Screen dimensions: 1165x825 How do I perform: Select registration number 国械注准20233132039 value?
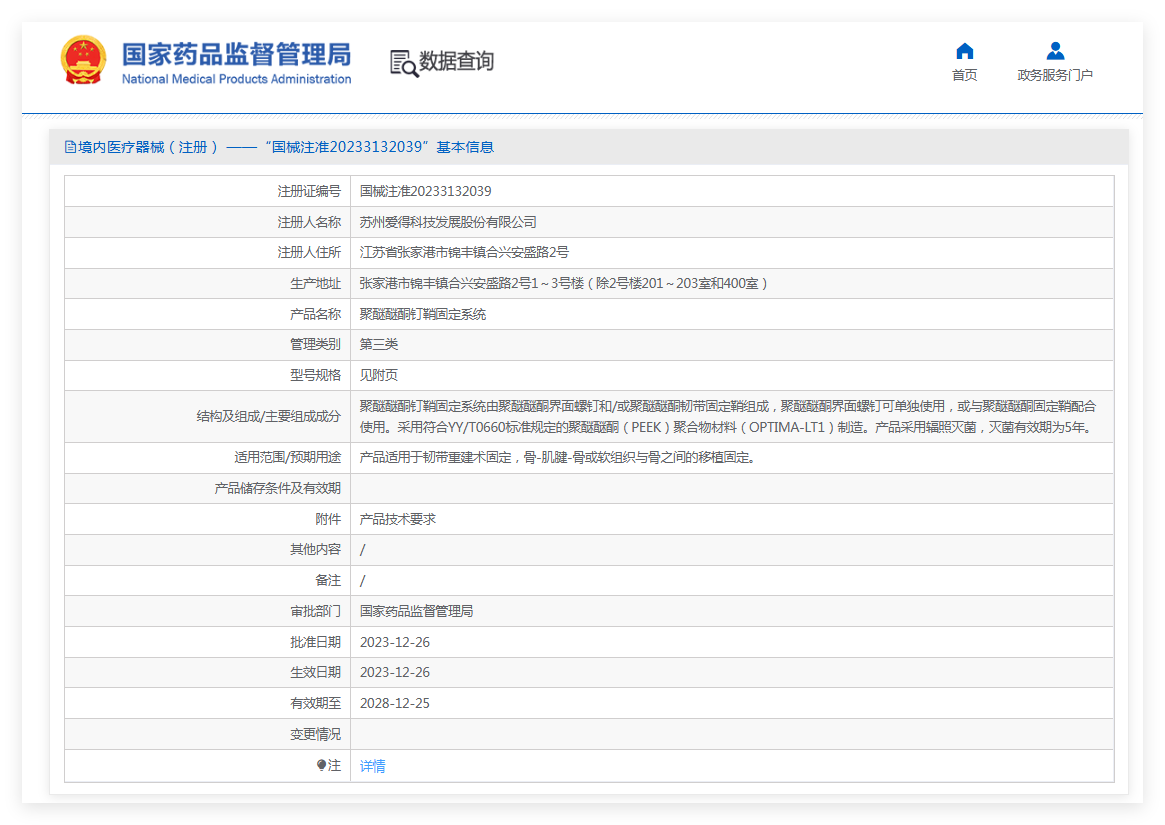tap(426, 192)
